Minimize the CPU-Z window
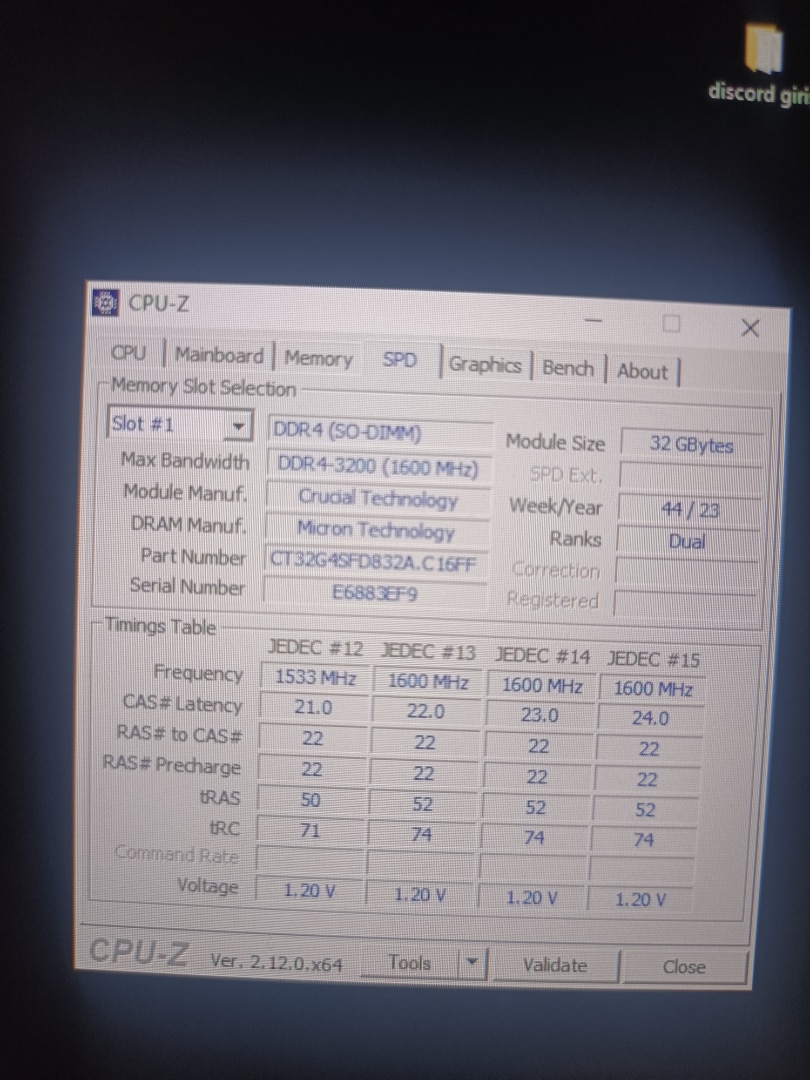 point(594,321)
